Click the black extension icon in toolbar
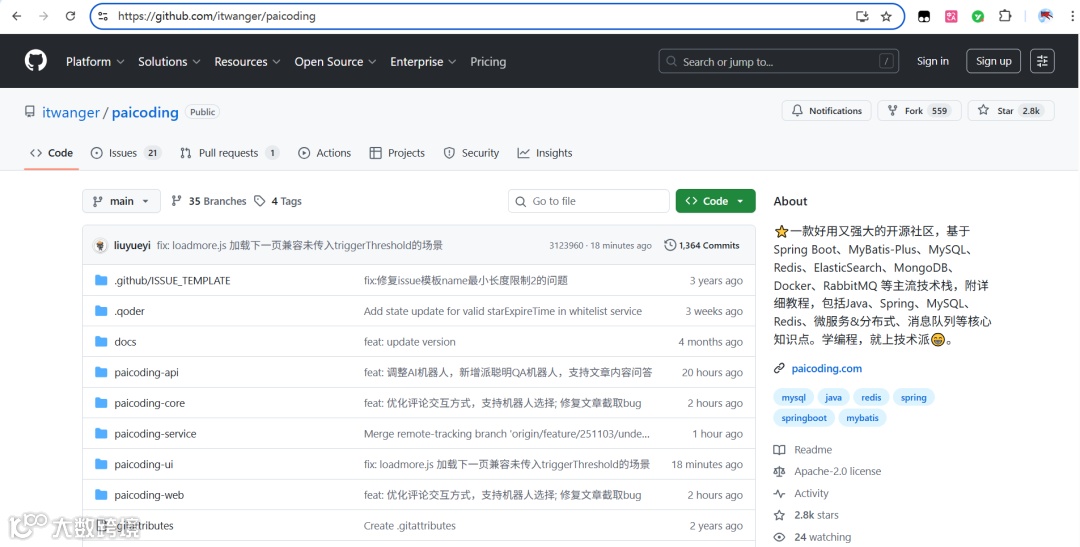 pyautogui.click(x=924, y=16)
